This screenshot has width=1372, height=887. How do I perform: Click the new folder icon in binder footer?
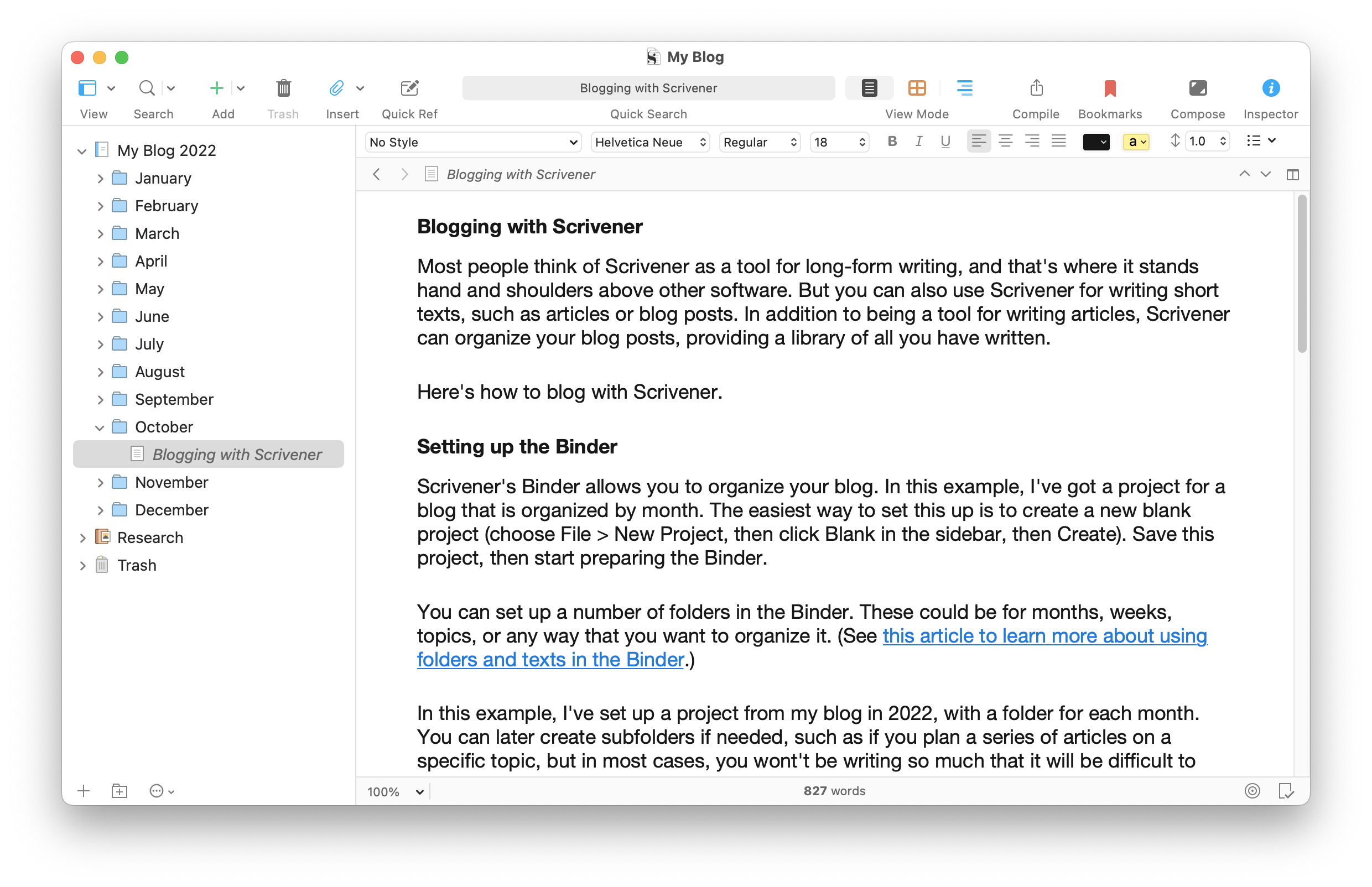pyautogui.click(x=119, y=791)
